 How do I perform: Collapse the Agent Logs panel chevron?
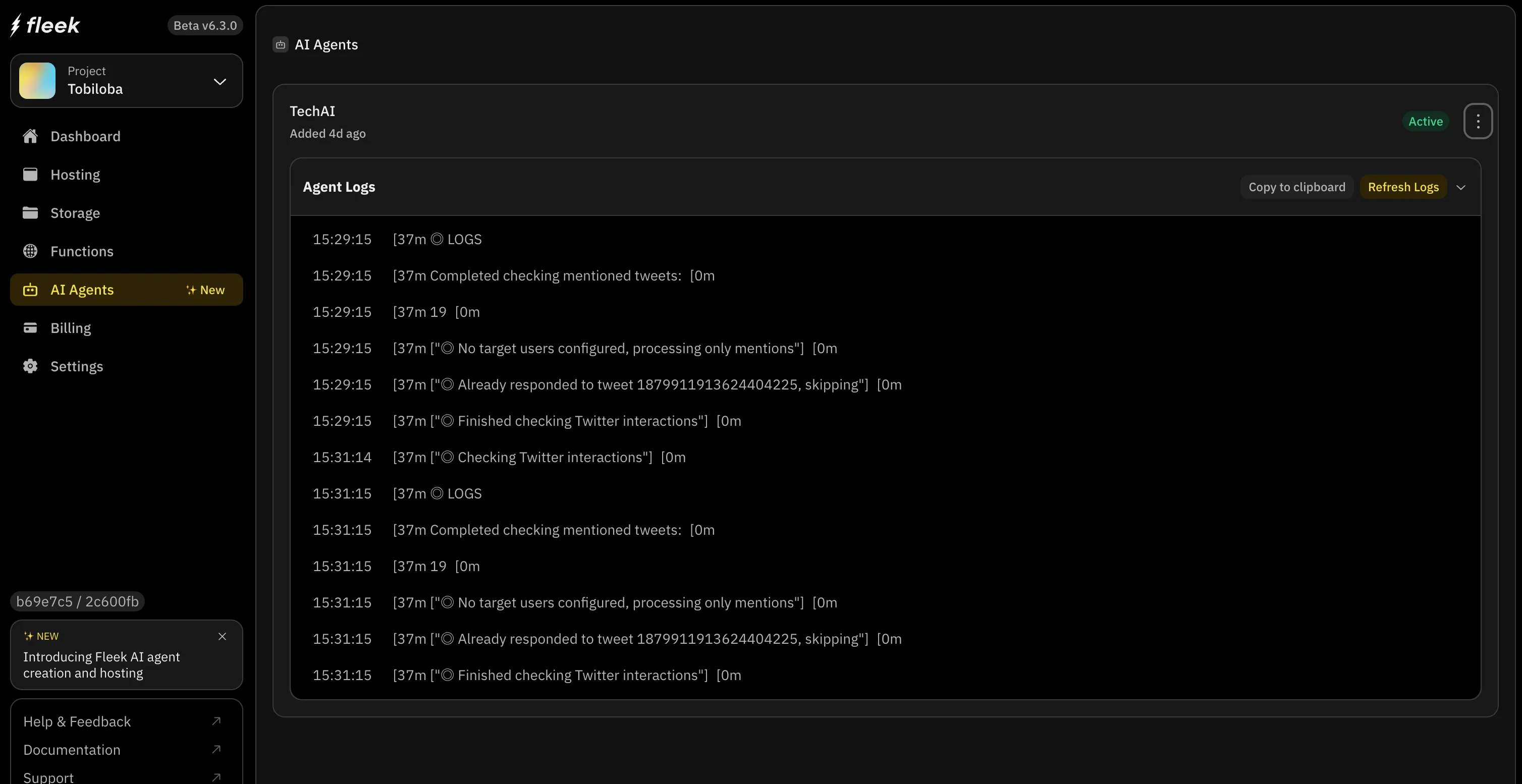pos(1460,187)
